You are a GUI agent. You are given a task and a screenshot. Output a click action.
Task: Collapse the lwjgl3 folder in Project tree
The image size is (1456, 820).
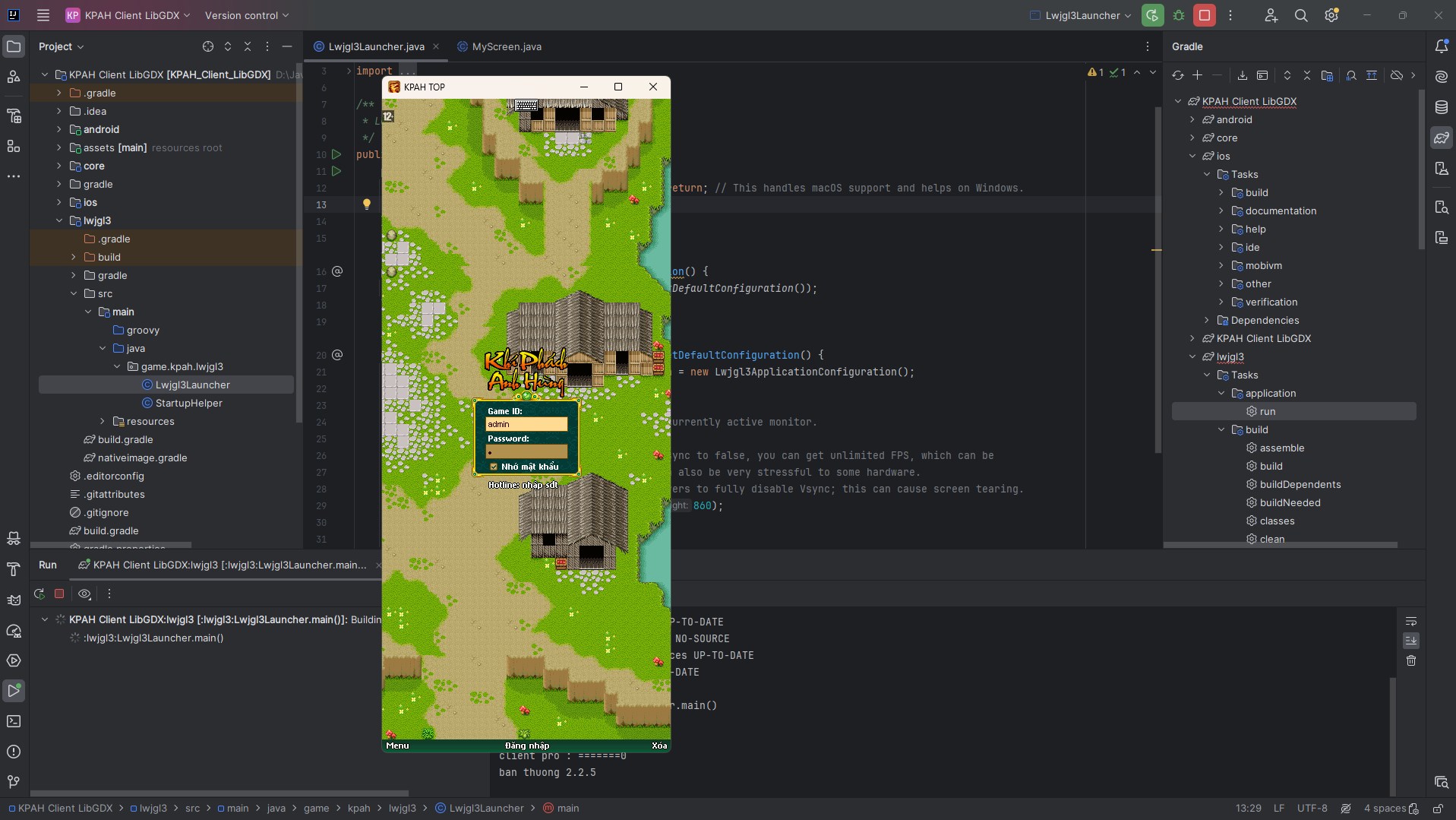59,220
